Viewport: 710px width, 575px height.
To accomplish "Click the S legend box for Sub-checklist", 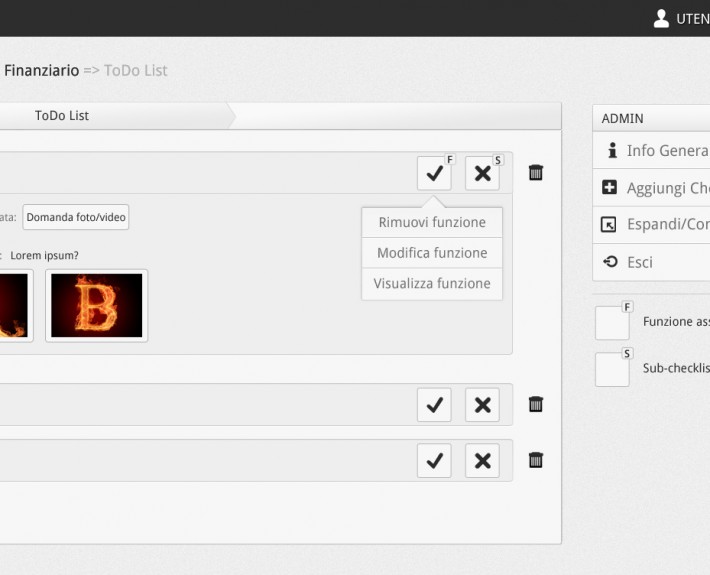I will tap(612, 370).
